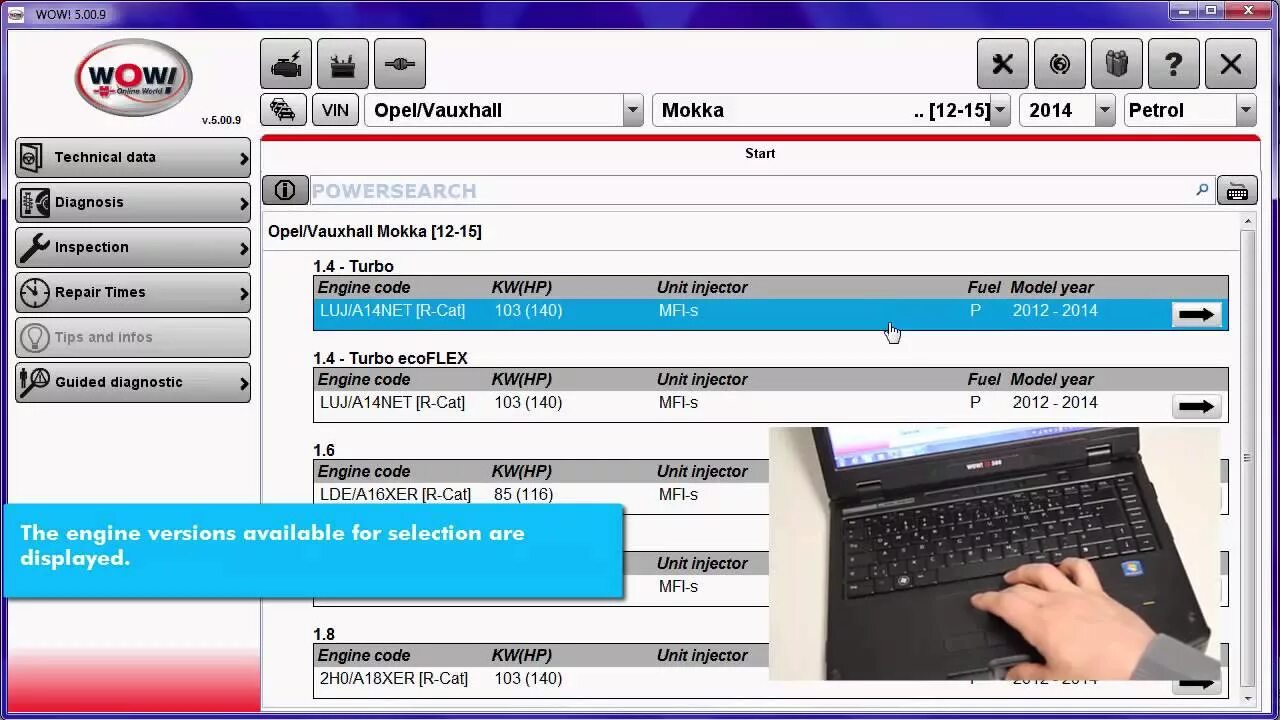Expand Repair Times submenu arrow
The width and height of the screenshot is (1280, 720).
tap(243, 293)
